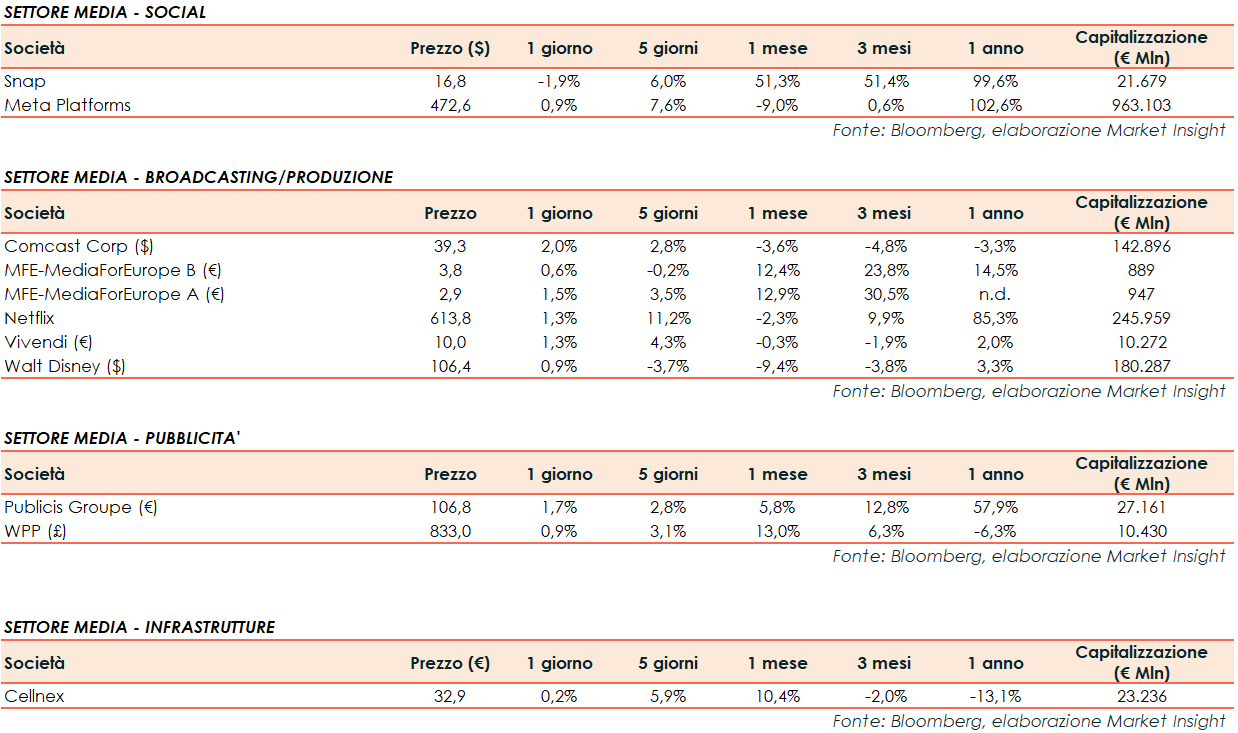The width and height of the screenshot is (1238, 733).
Task: Click the SETTORE MEDIA - SOCIAL heading
Action: (x=105, y=12)
